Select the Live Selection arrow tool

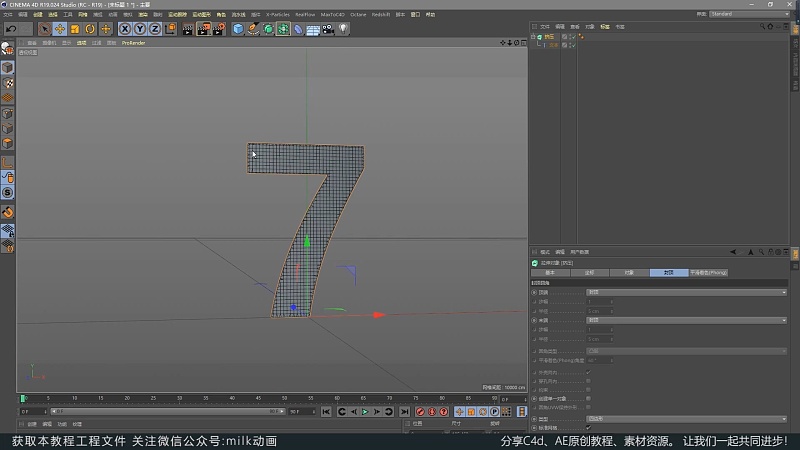point(44,29)
